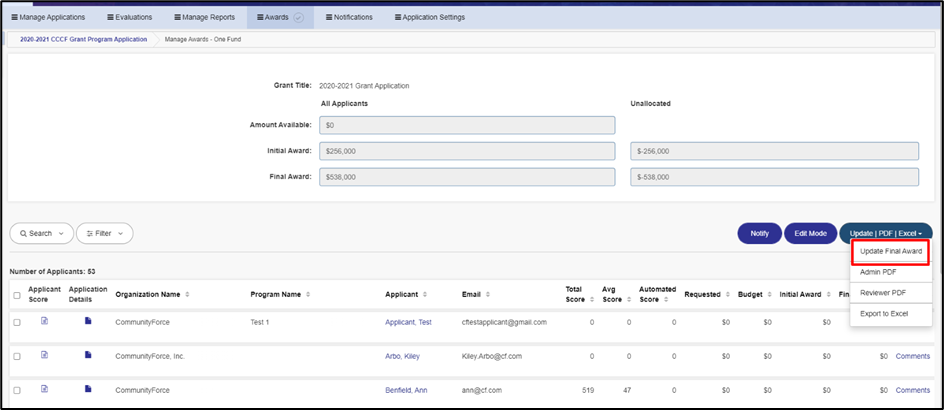Viewport: 944px width, 410px height.
Task: Open 2020-2021 CCCF Grant Program Application breadcrumb
Action: [84, 39]
